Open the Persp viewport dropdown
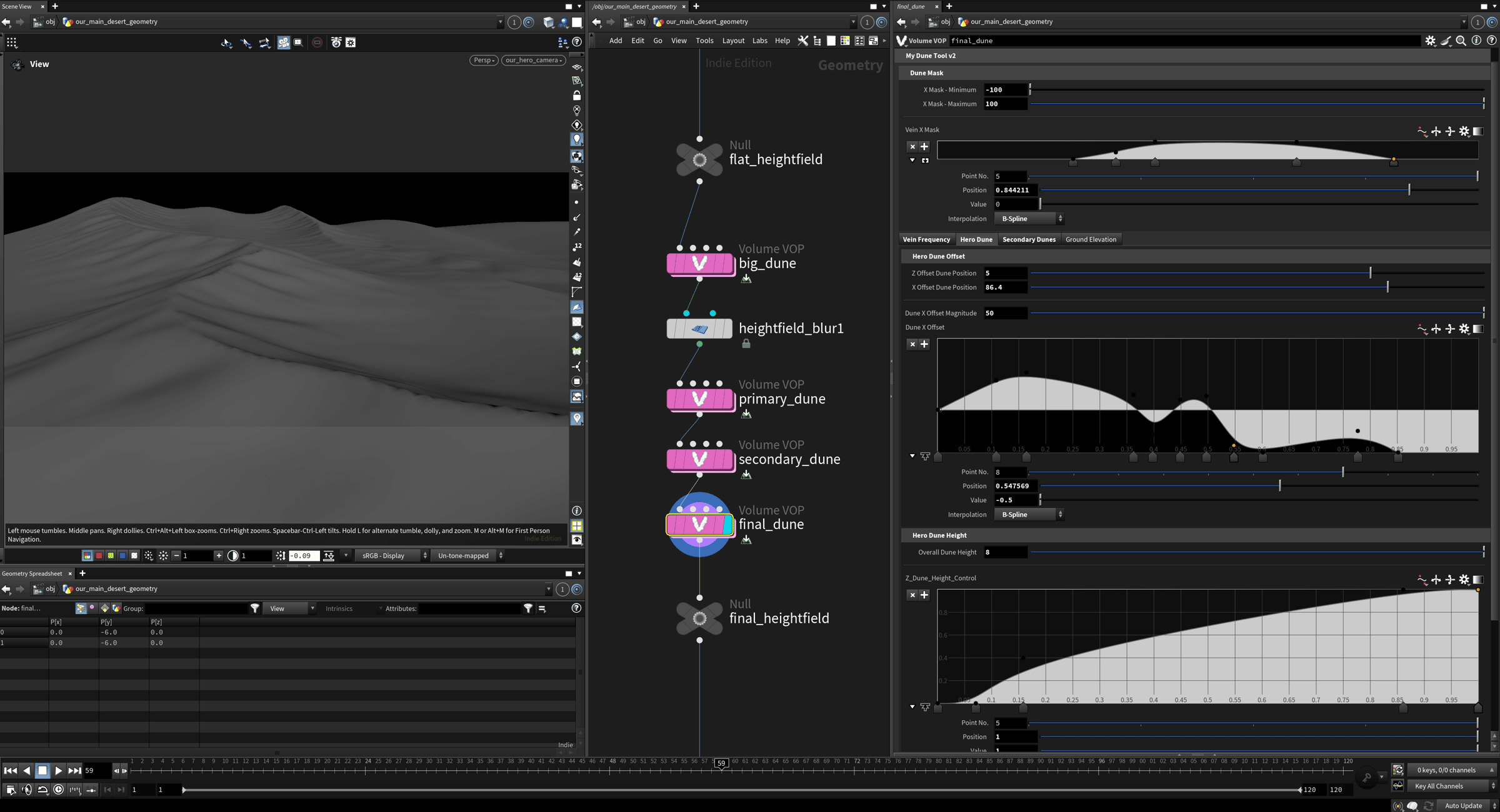 click(x=484, y=61)
